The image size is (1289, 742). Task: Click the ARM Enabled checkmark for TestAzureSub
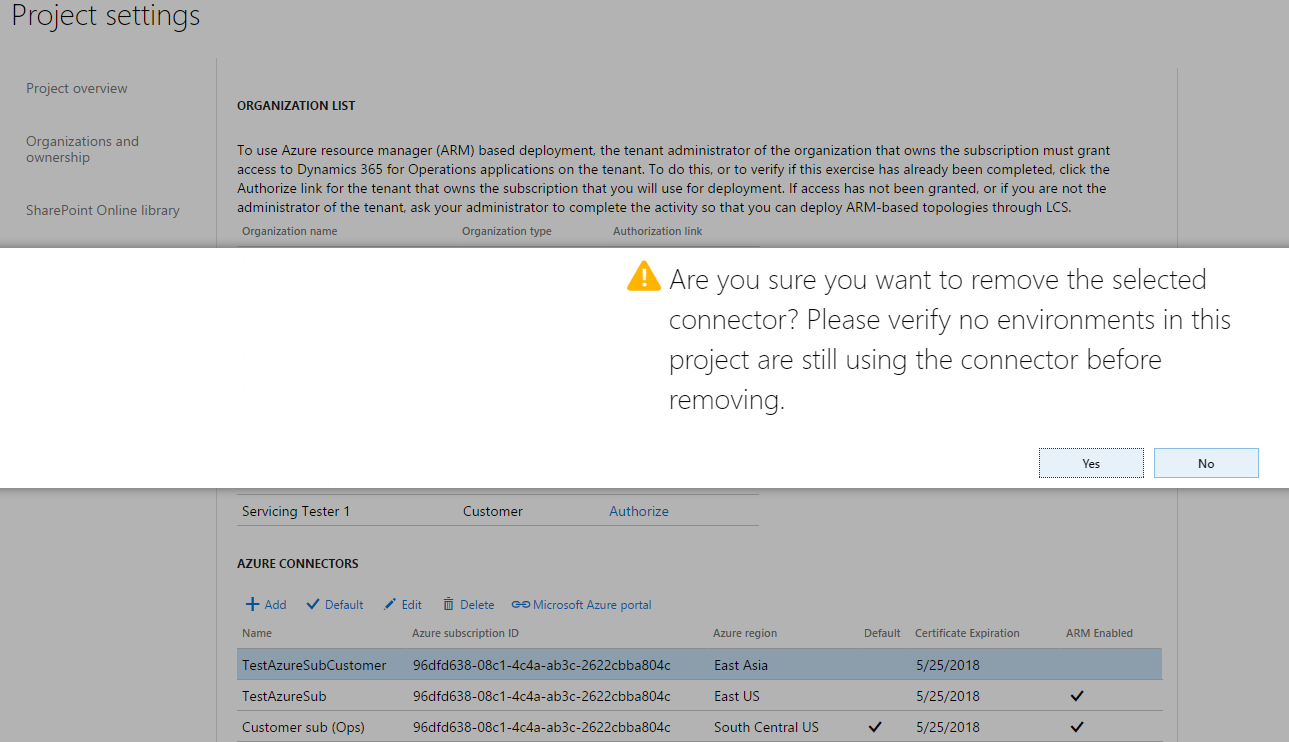(x=1077, y=696)
